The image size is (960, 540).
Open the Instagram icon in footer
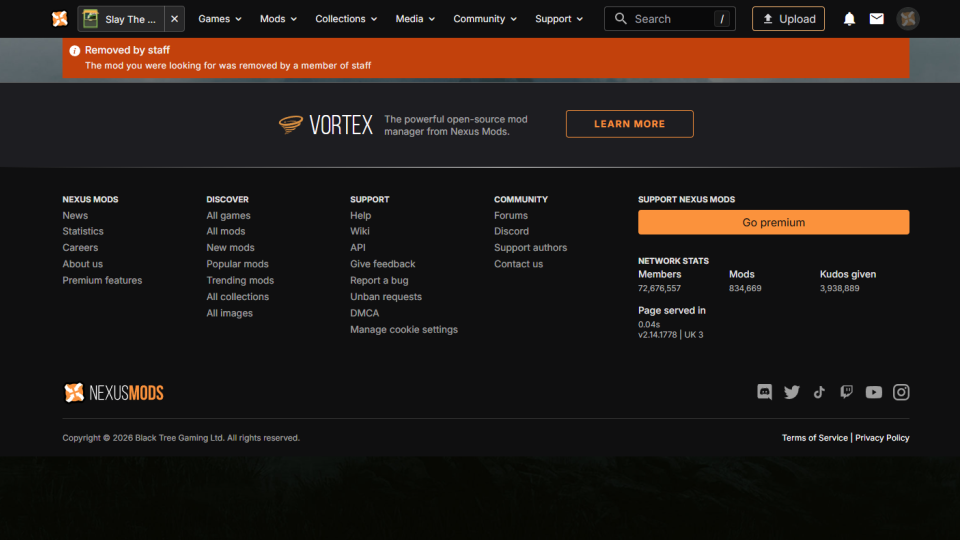(901, 392)
